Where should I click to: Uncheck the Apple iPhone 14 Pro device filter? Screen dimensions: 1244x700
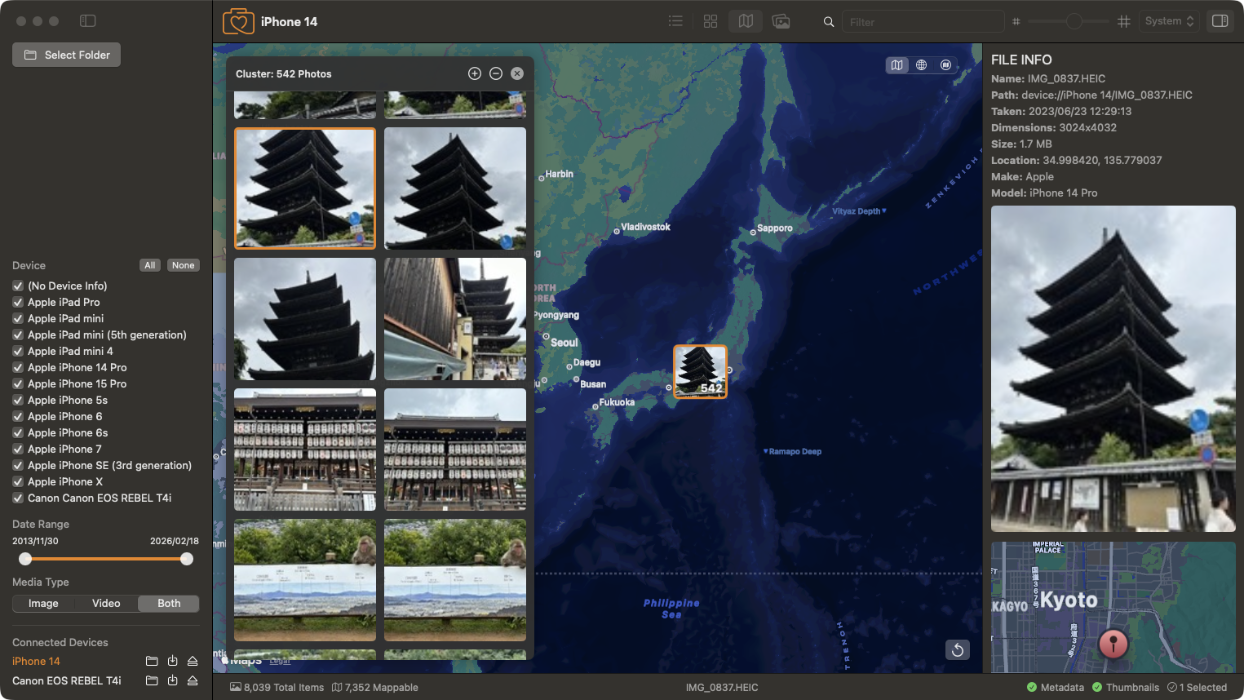tap(17, 367)
